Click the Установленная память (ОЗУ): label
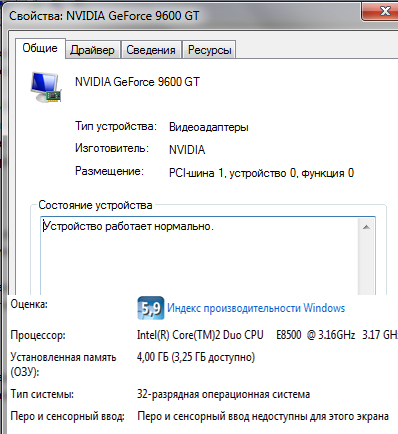The height and width of the screenshot is (434, 398). click(63, 364)
